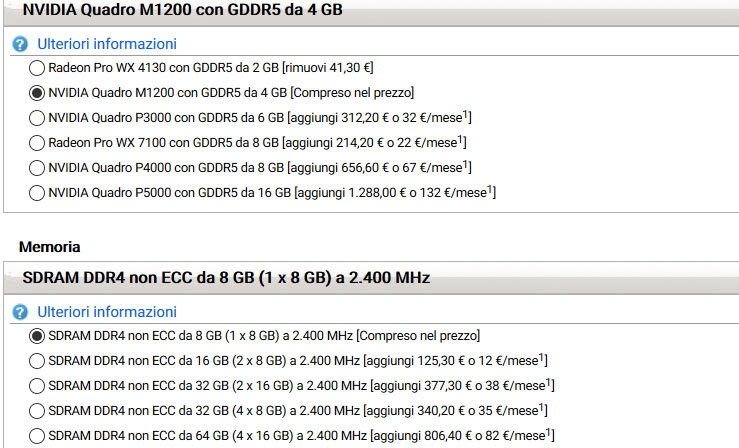Open 'Ulteriori informazioni' link under memory section
Viewport: 739px width, 448px height.
pos(106,312)
